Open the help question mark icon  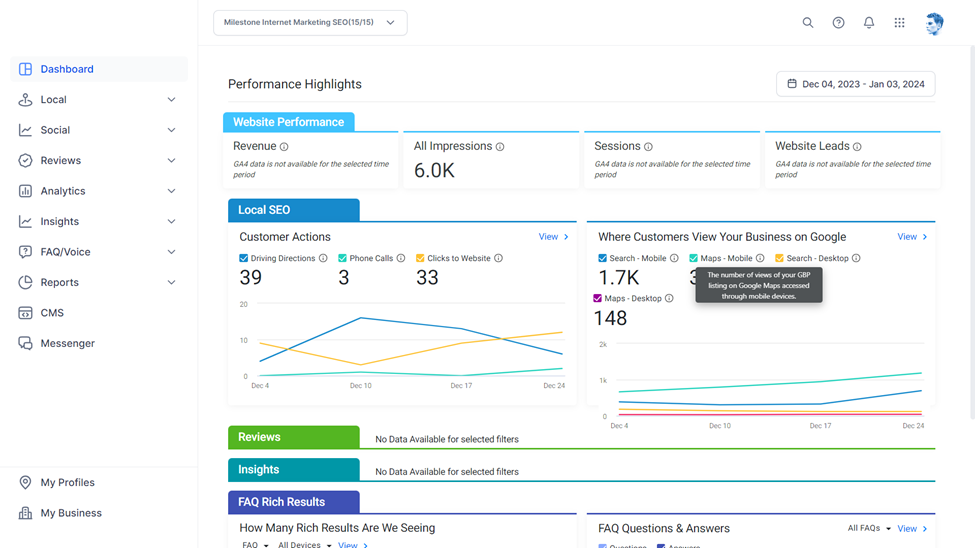point(838,22)
